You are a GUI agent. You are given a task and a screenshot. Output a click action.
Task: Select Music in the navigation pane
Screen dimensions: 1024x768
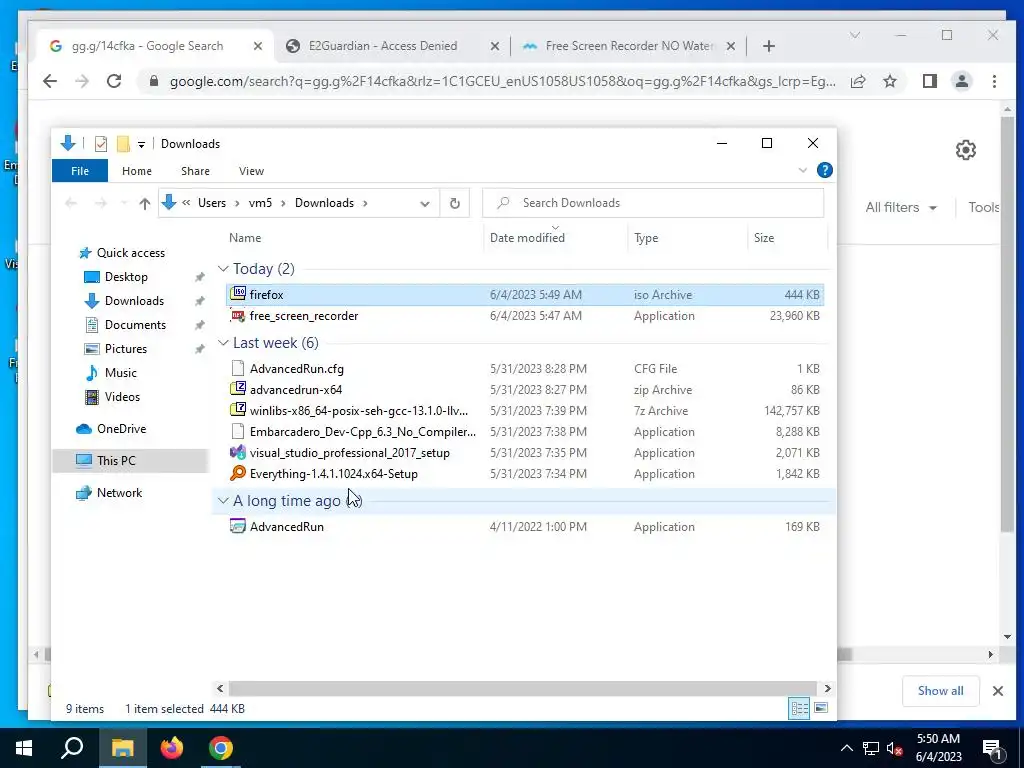coord(120,372)
